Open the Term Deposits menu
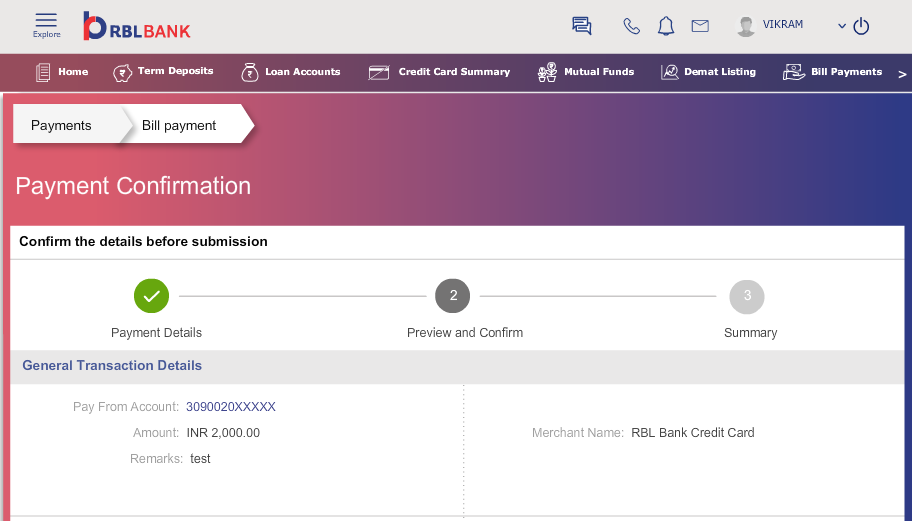 [x=163, y=72]
